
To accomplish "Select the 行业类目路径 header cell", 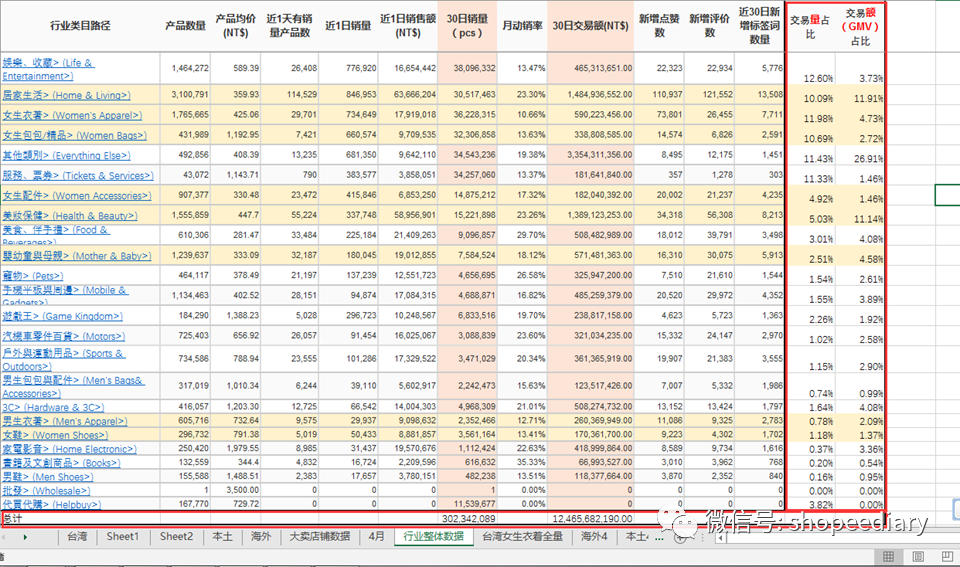I will 80,26.
